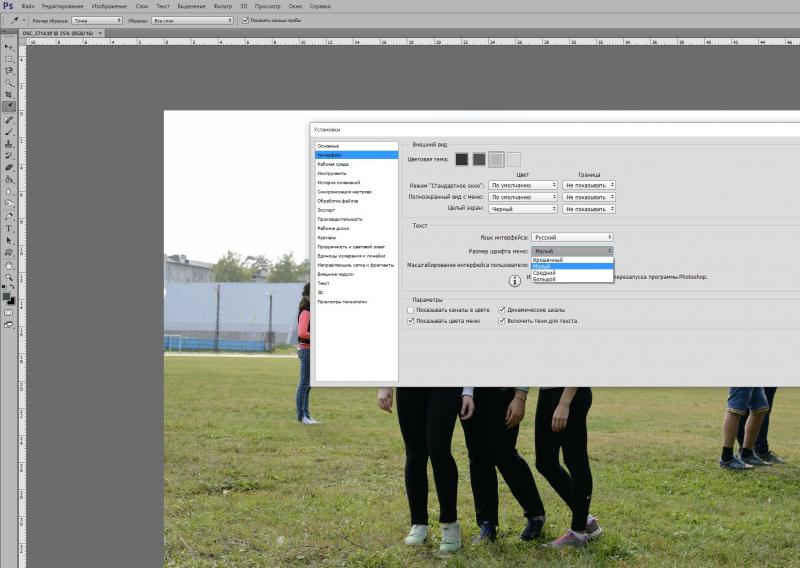Select the Pen tool
Image resolution: width=800 pixels, height=568 pixels.
(x=9, y=216)
